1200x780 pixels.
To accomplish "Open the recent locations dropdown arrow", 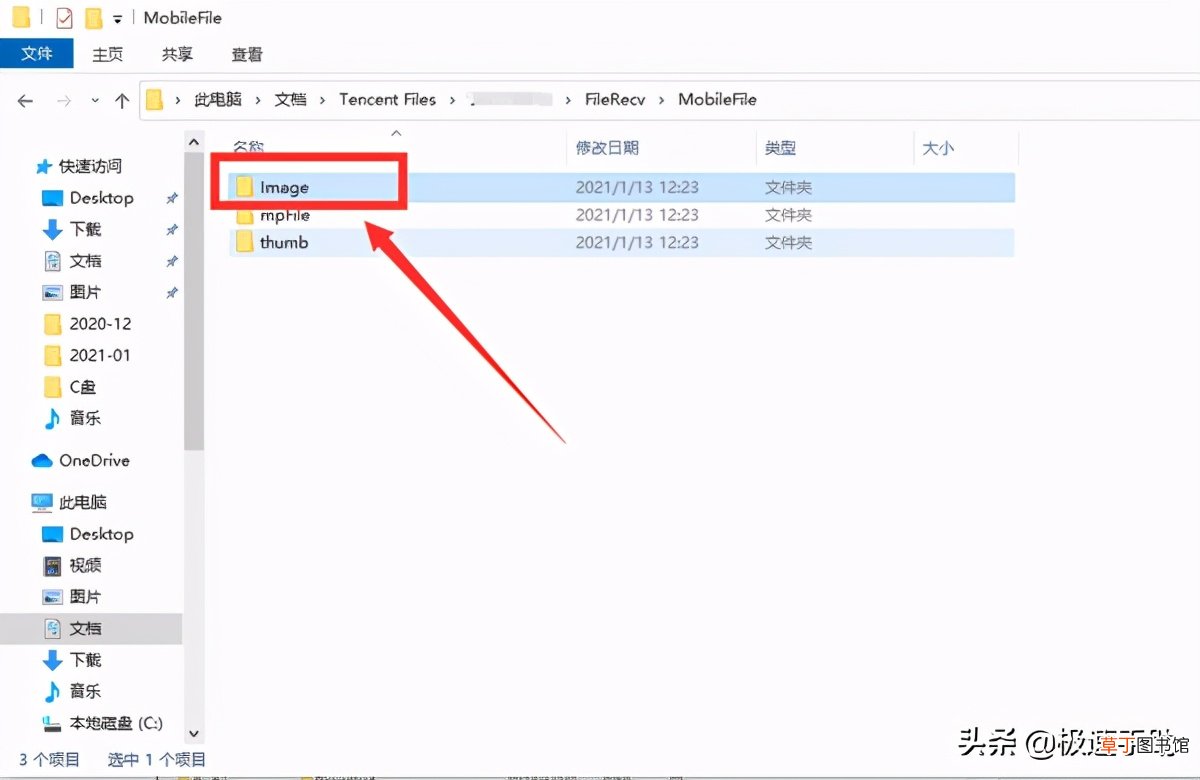I will [95, 100].
